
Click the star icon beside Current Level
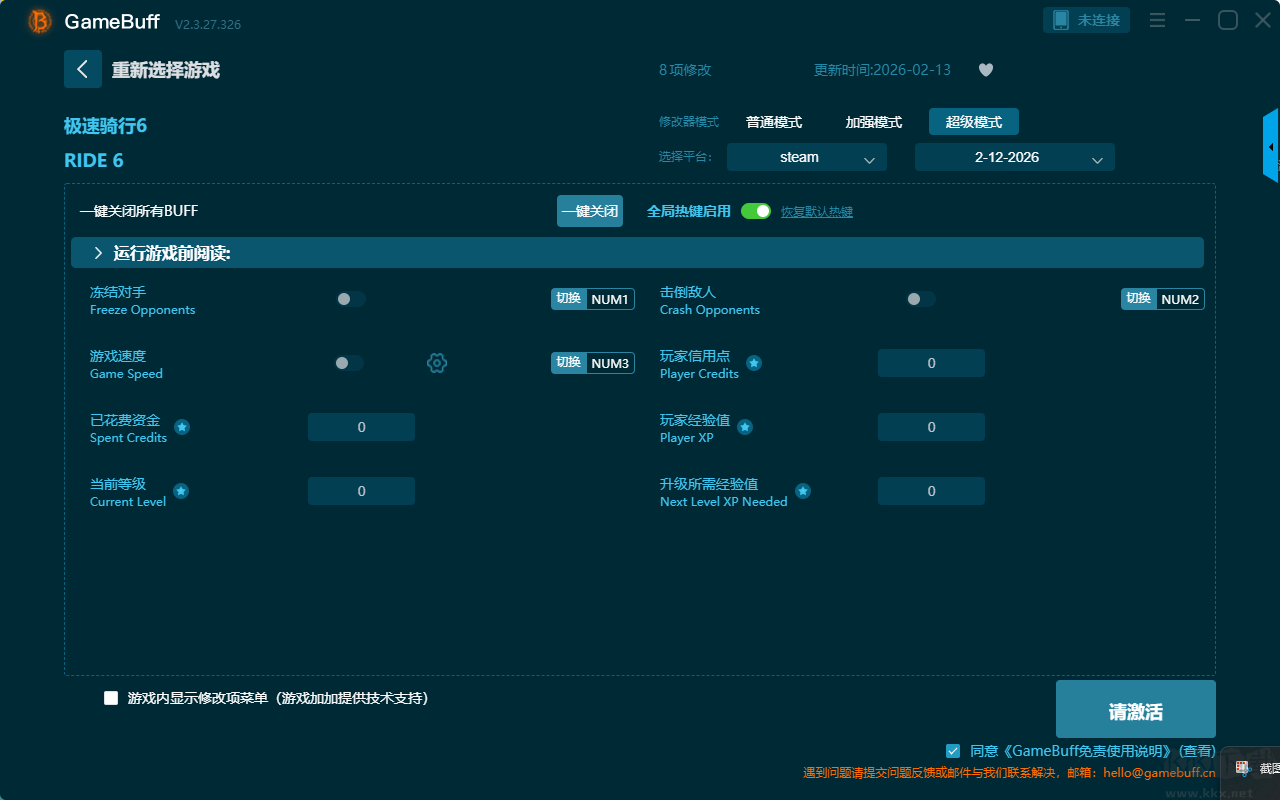(181, 491)
